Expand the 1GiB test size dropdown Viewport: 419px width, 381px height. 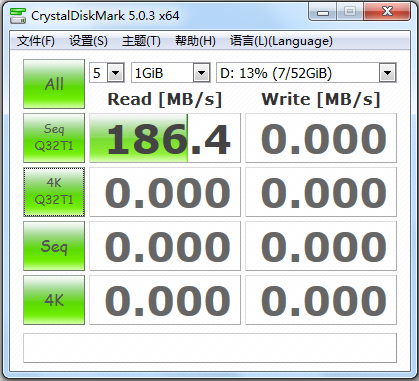201,72
